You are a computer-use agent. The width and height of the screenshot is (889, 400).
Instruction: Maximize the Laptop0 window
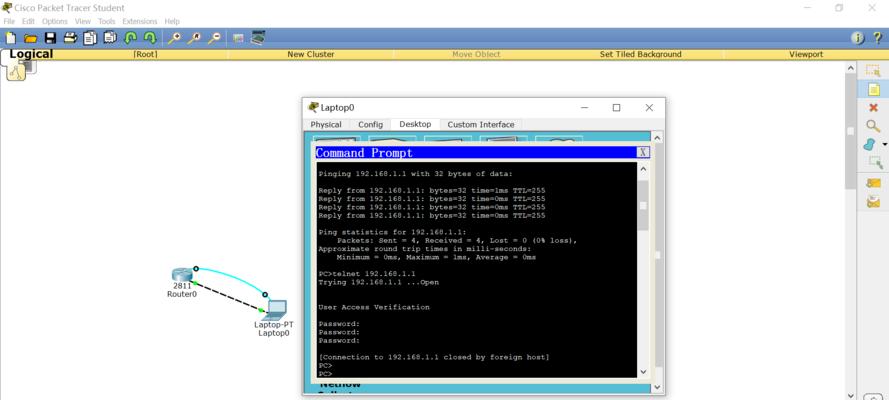[x=616, y=108]
